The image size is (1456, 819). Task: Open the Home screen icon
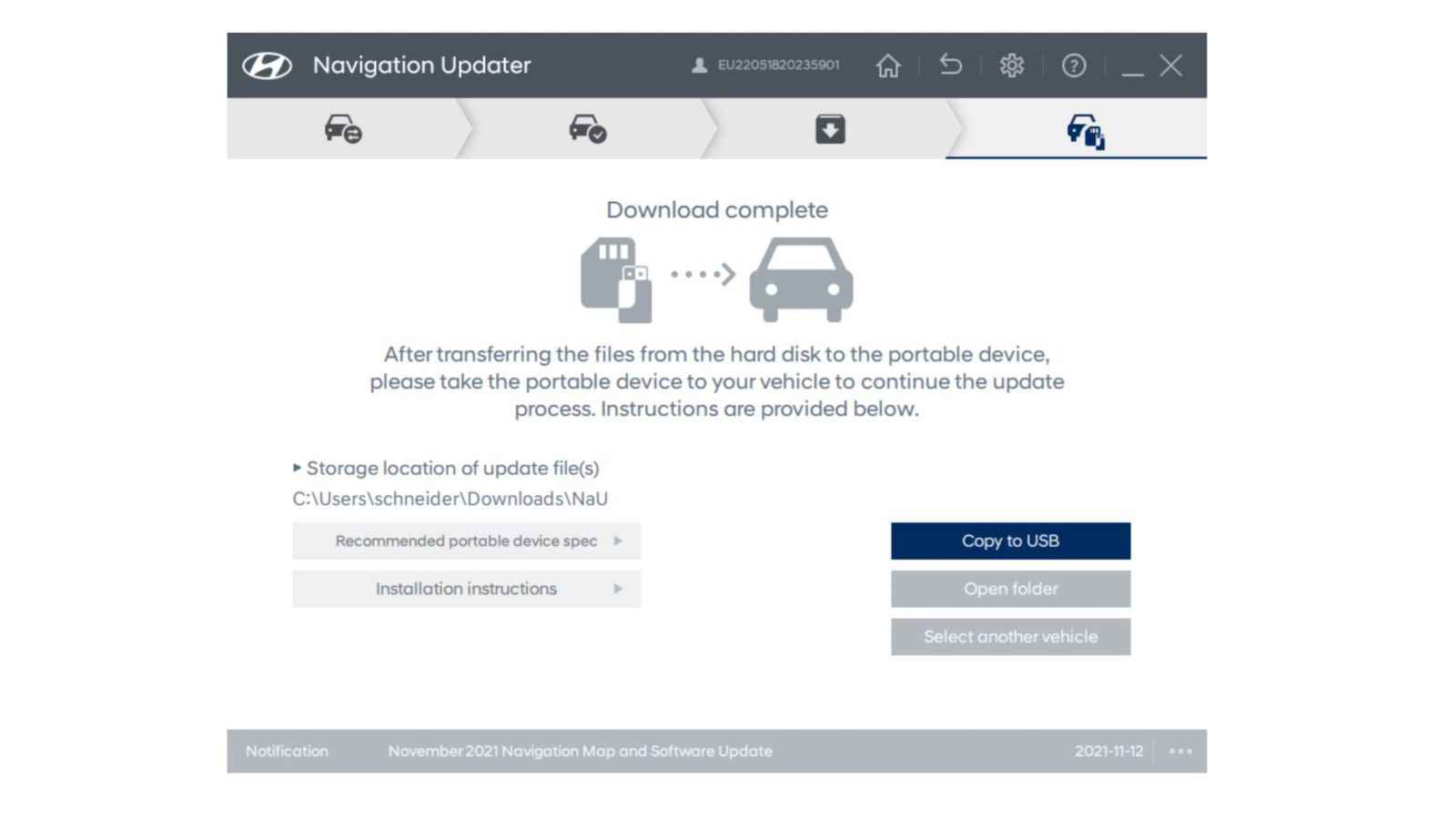pos(889,65)
